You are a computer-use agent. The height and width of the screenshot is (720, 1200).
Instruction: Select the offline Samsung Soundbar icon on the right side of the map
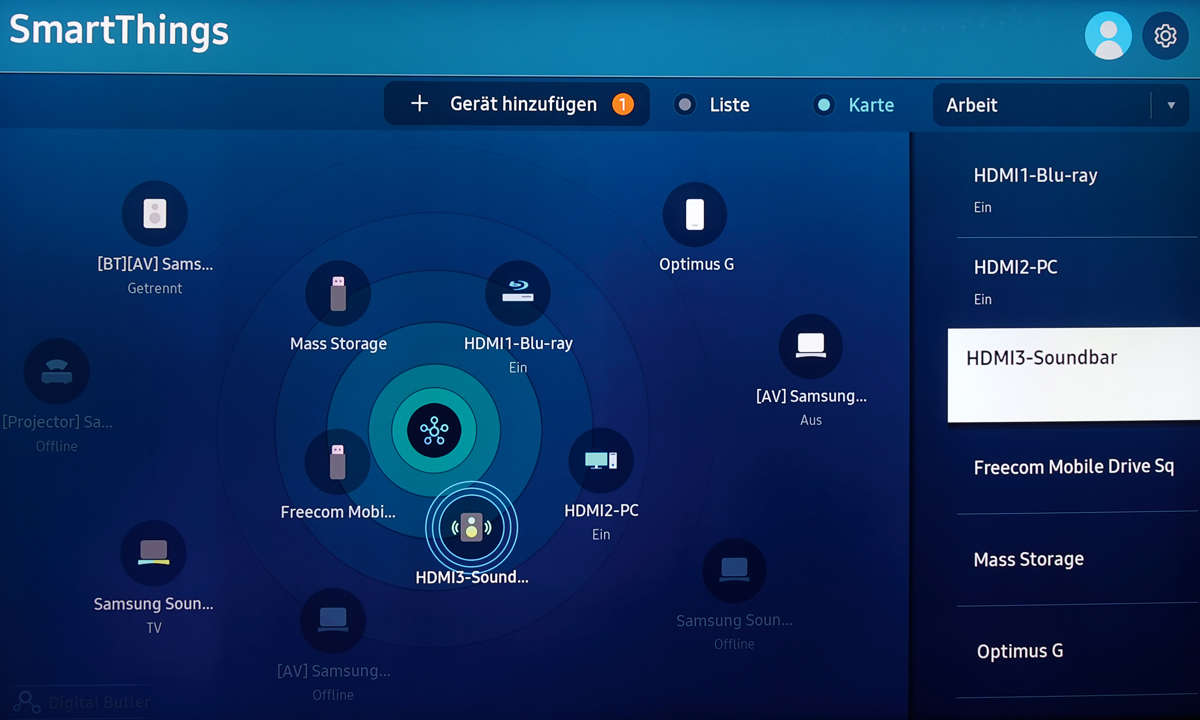coord(734,570)
